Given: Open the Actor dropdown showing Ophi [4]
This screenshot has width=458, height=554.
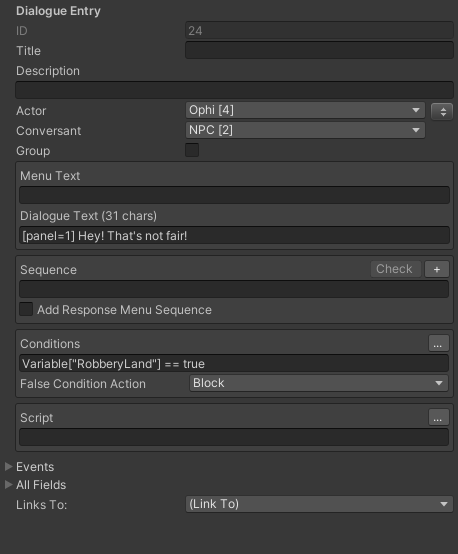Looking at the screenshot, I should [305, 110].
